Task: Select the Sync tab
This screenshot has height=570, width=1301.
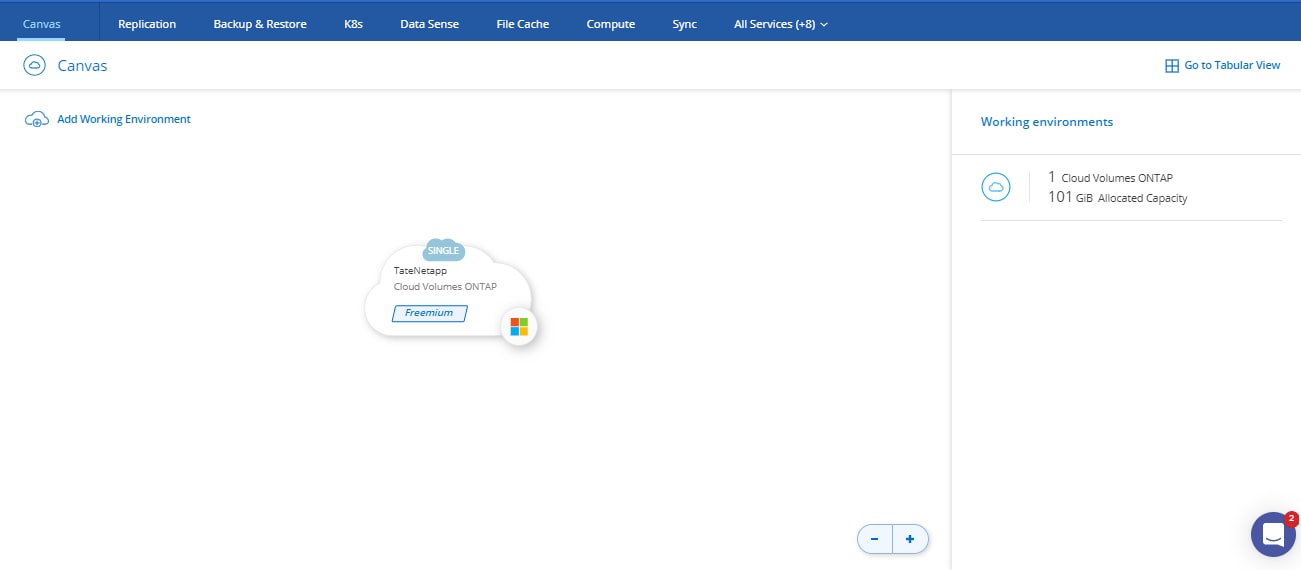Action: coord(685,24)
